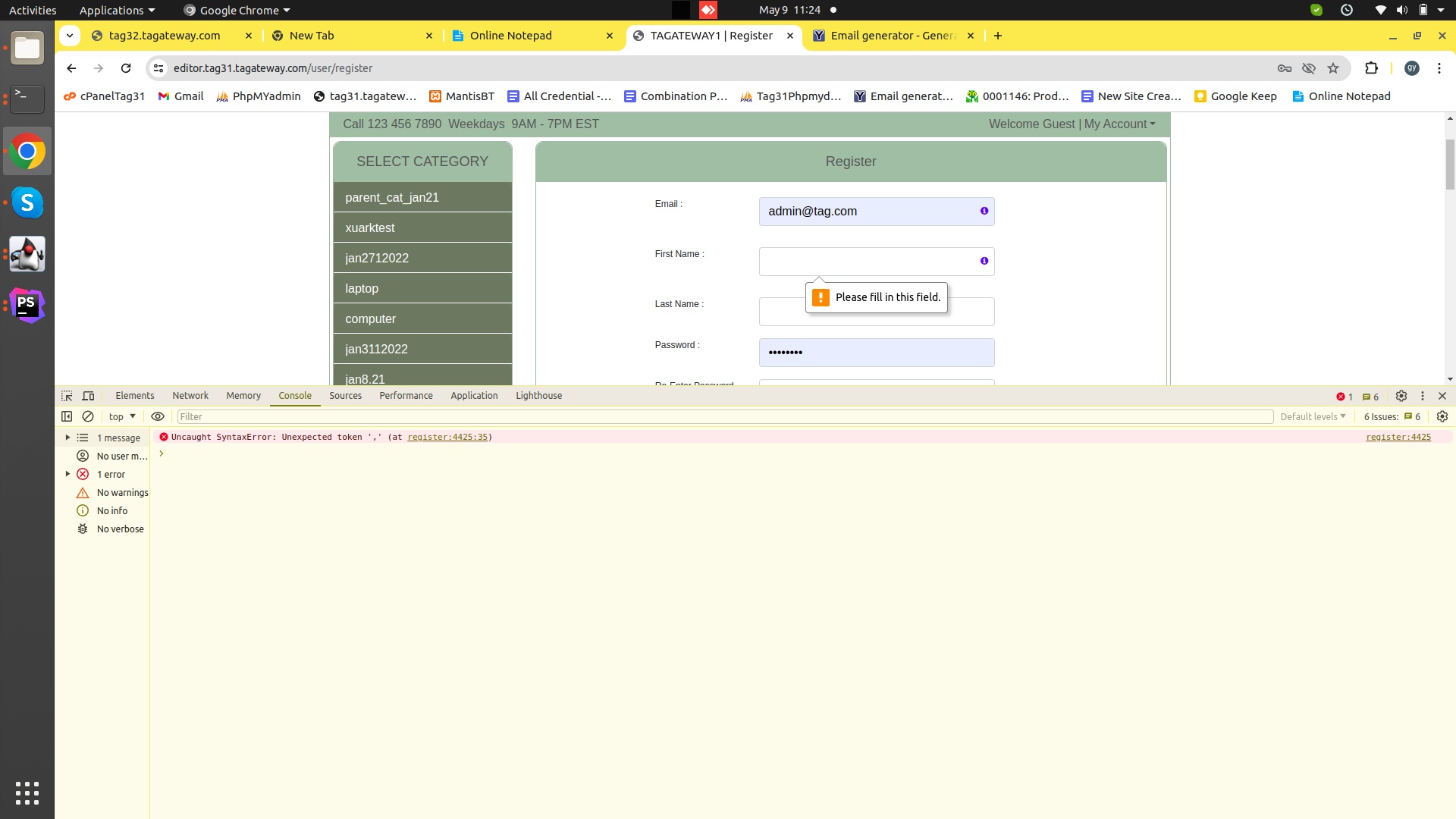Click the eye icon to create live expression
The width and height of the screenshot is (1456, 819).
(x=158, y=416)
